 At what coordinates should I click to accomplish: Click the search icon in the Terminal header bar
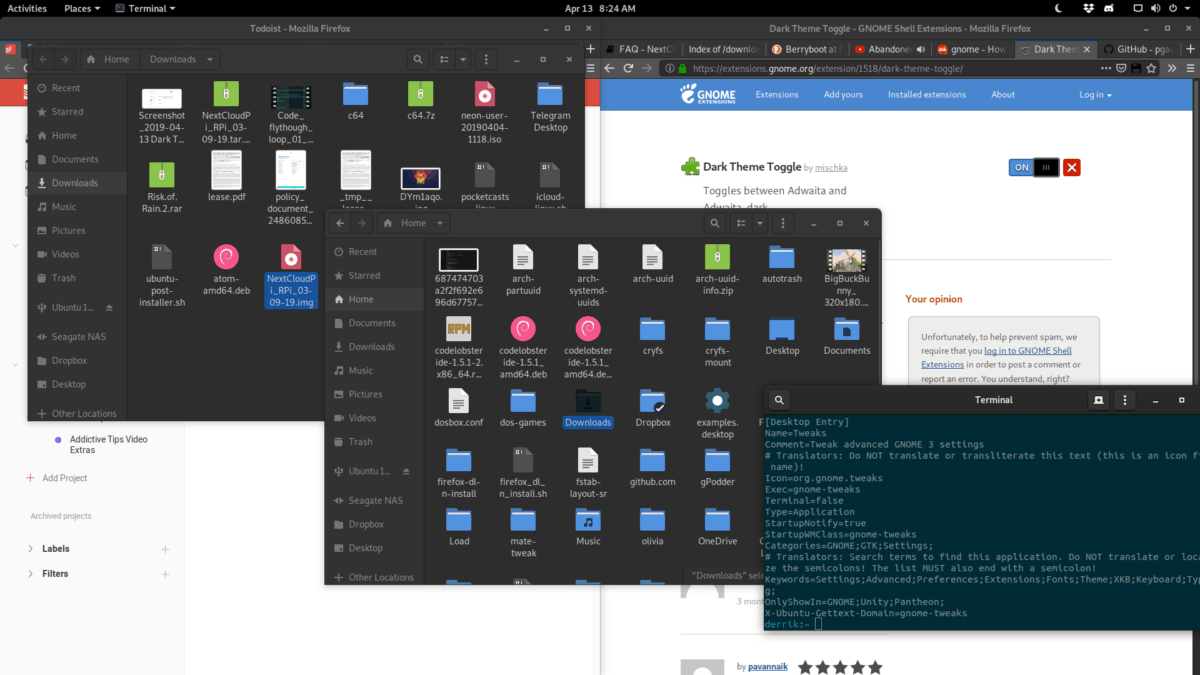[x=778, y=399]
